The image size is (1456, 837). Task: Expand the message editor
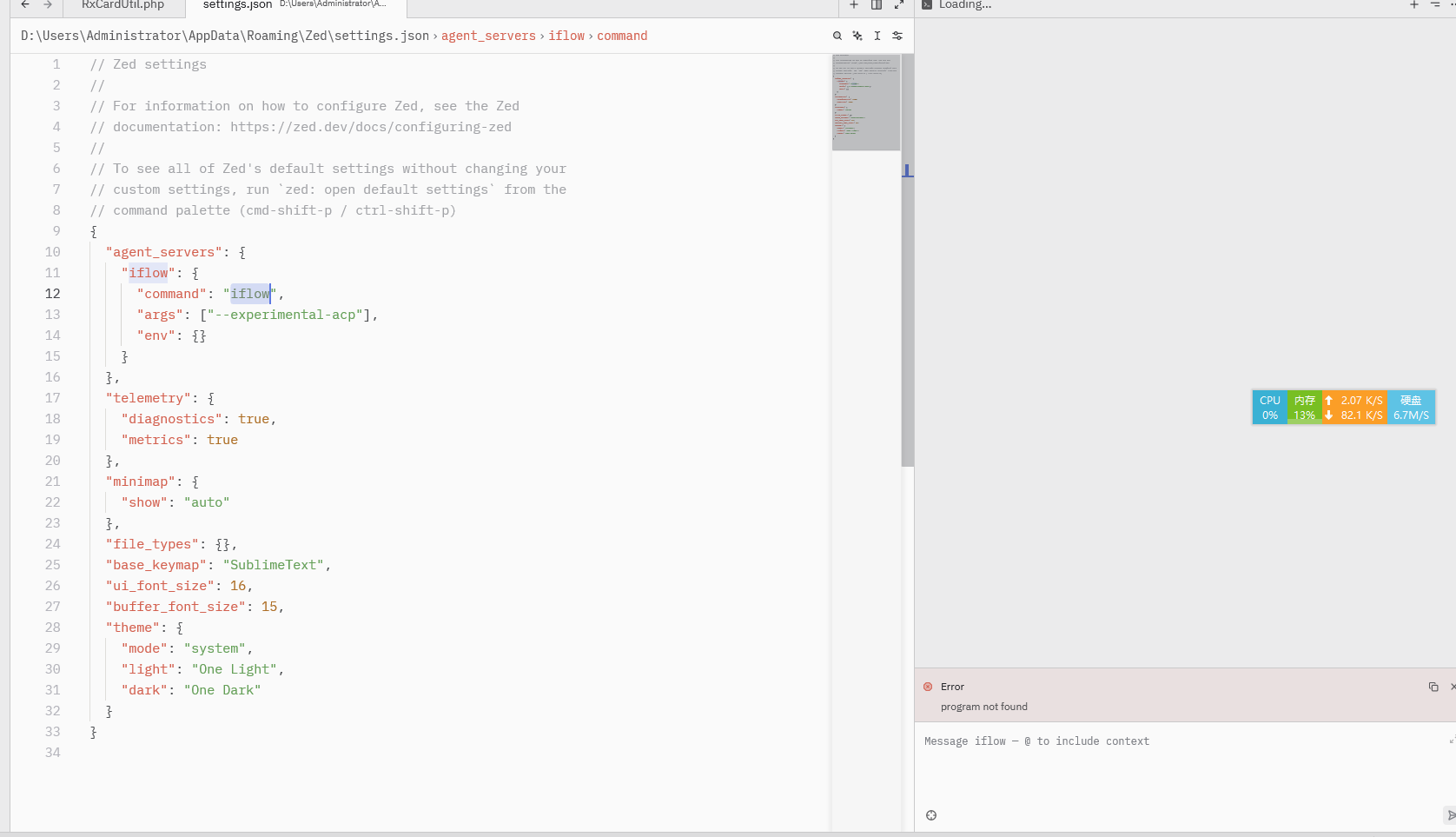pos(1452,741)
